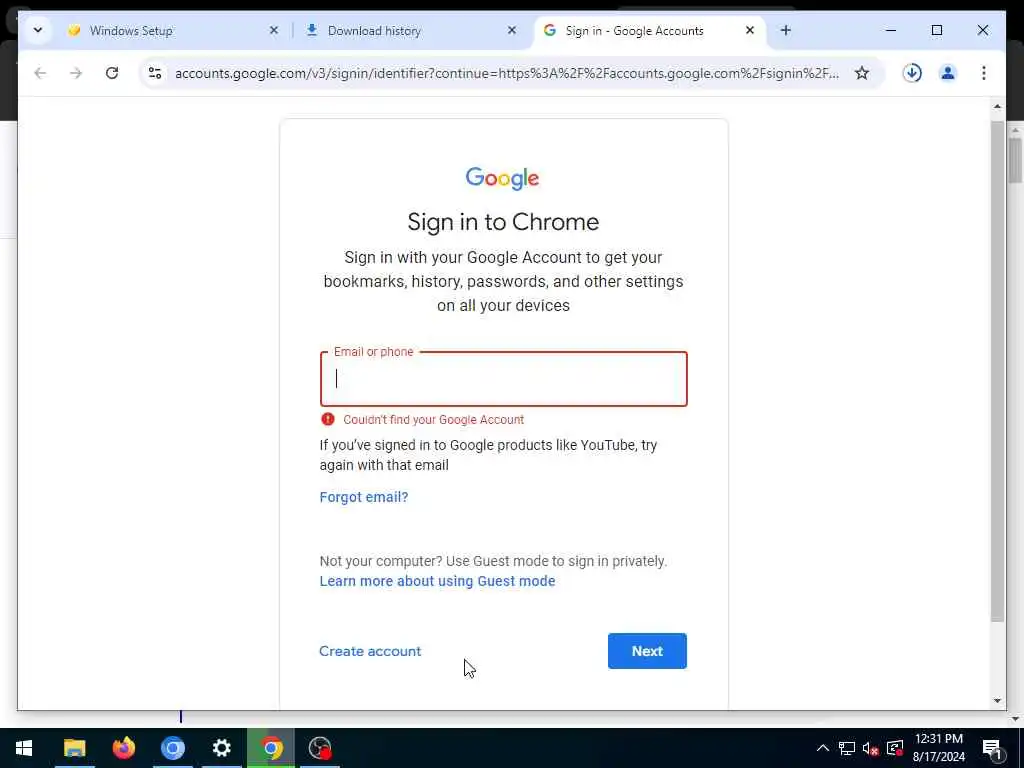The image size is (1024, 768).
Task: Click the page vertical scrollbar thumb
Action: pos(997,371)
